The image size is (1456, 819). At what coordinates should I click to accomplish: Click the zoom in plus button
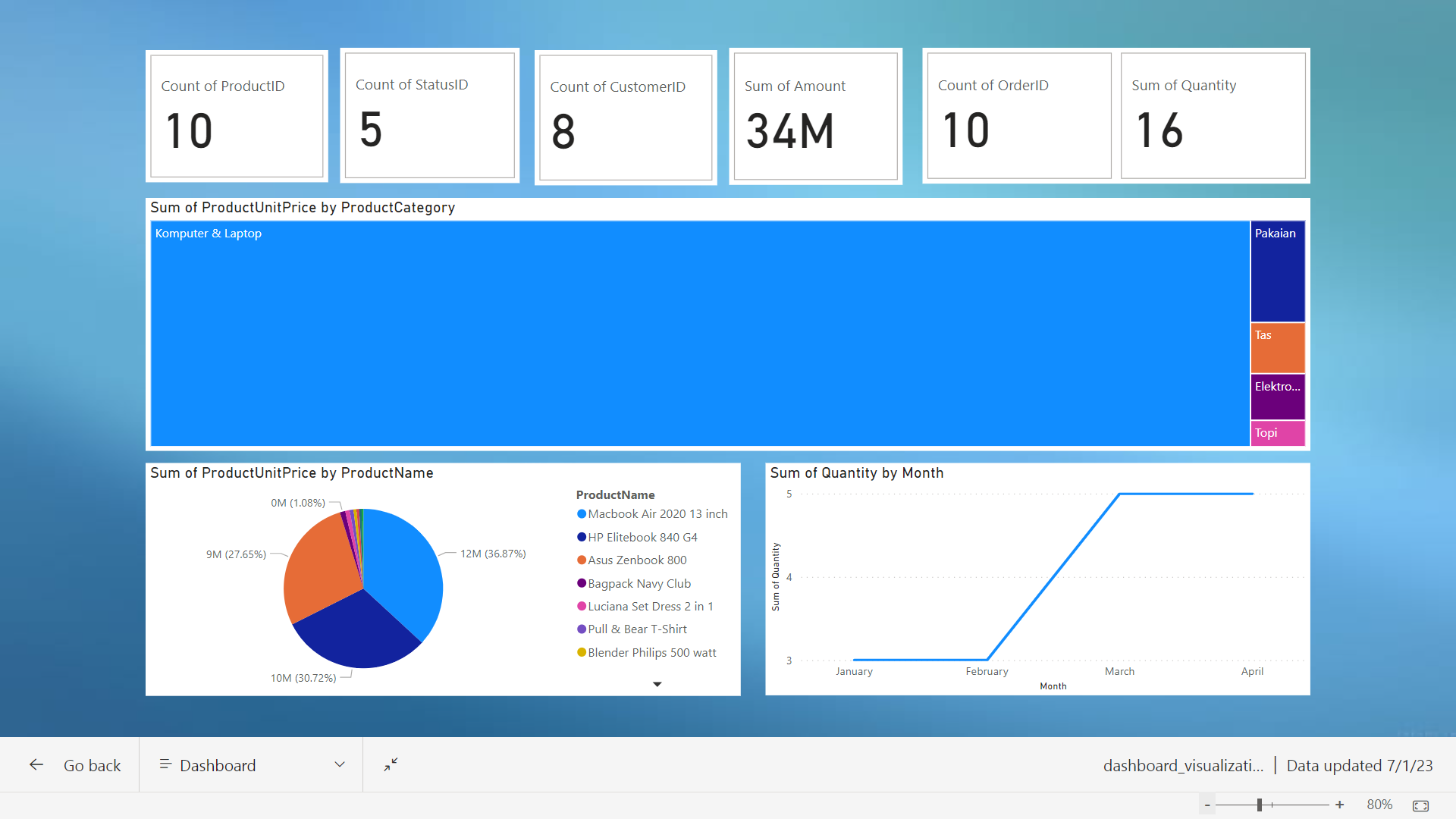[1340, 805]
